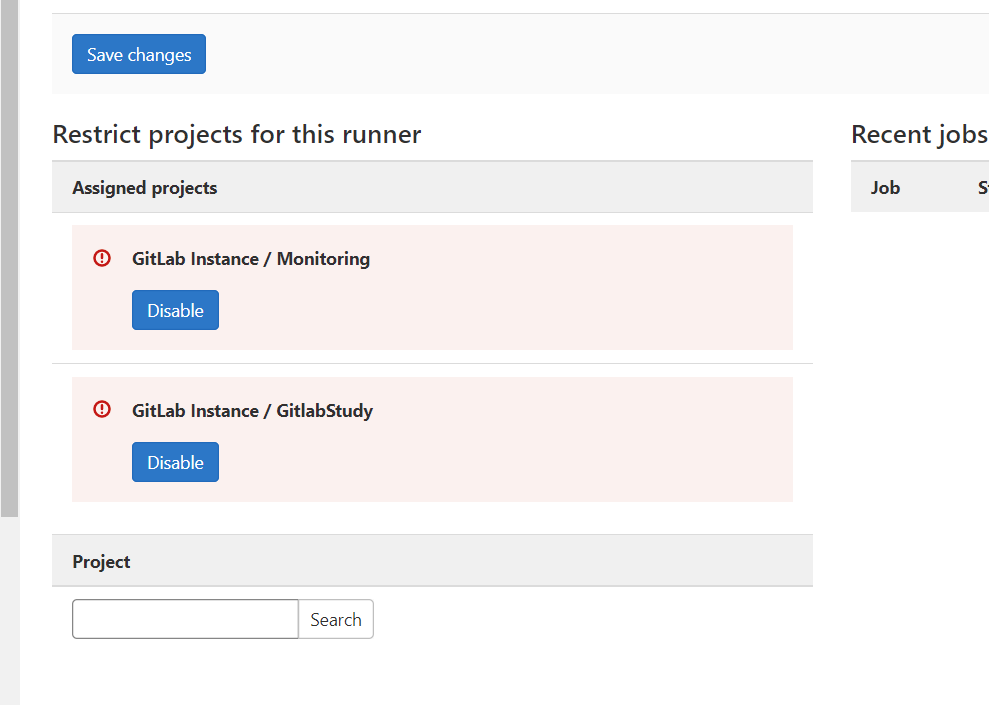Select the Job column header under Recent jobs
Viewport: 989px width, 705px height.
click(884, 187)
